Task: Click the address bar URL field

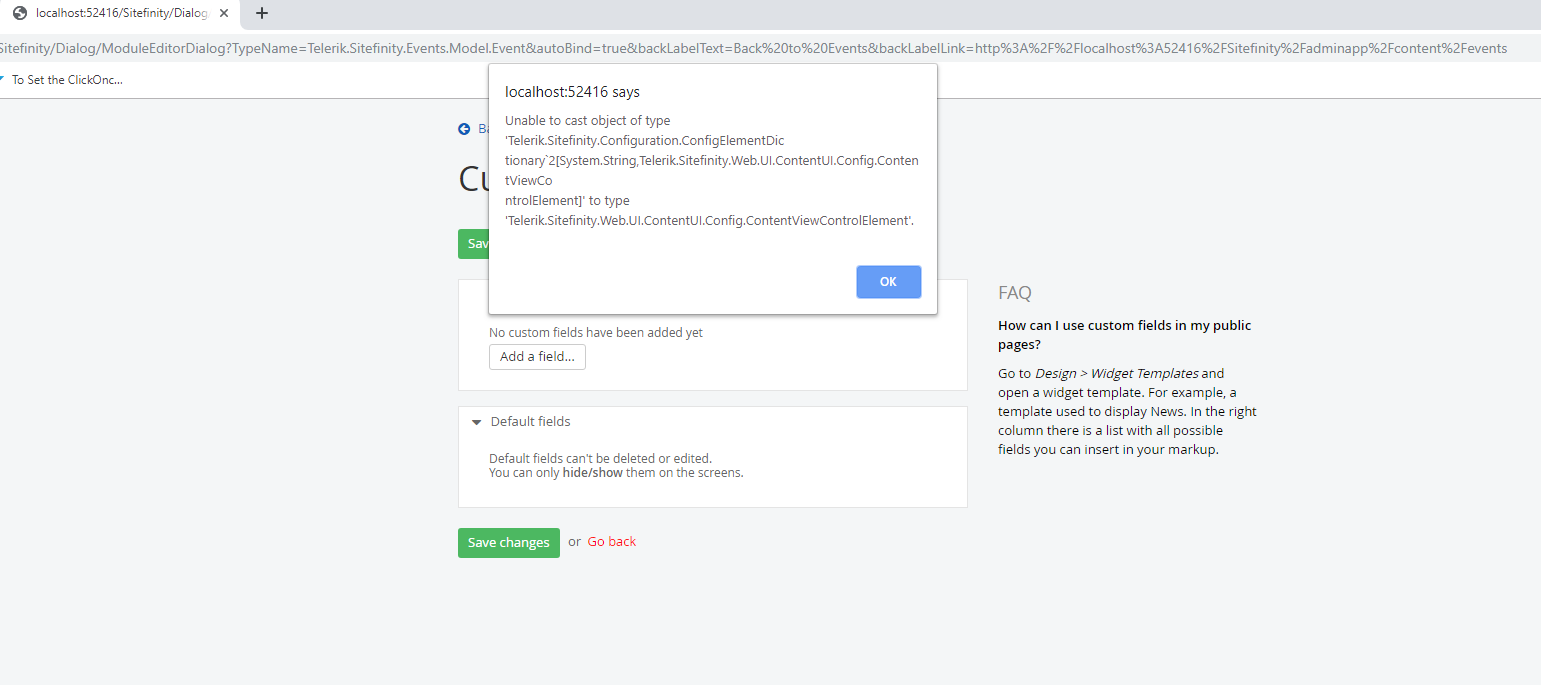Action: pos(770,48)
